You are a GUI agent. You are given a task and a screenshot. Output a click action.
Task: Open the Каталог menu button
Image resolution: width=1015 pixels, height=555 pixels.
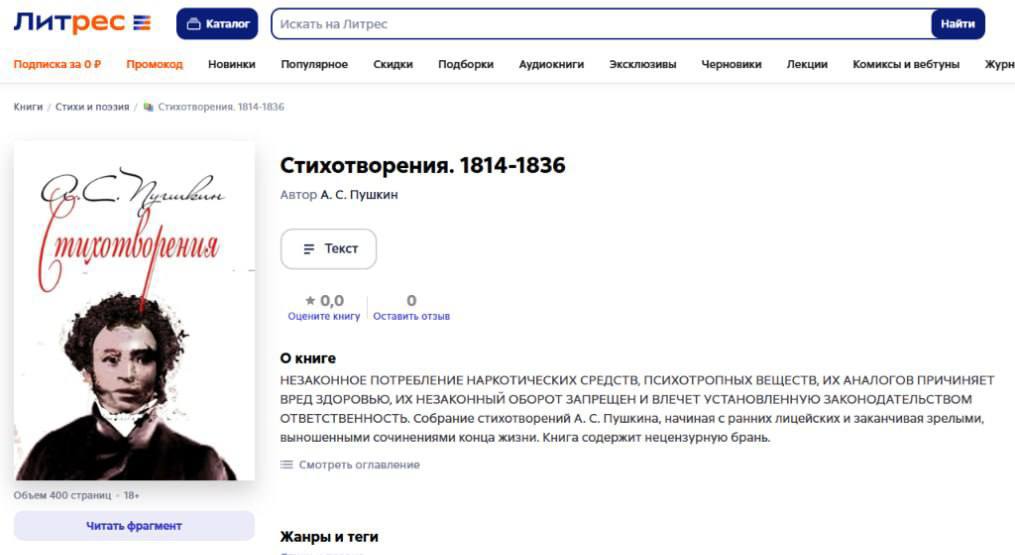217,24
